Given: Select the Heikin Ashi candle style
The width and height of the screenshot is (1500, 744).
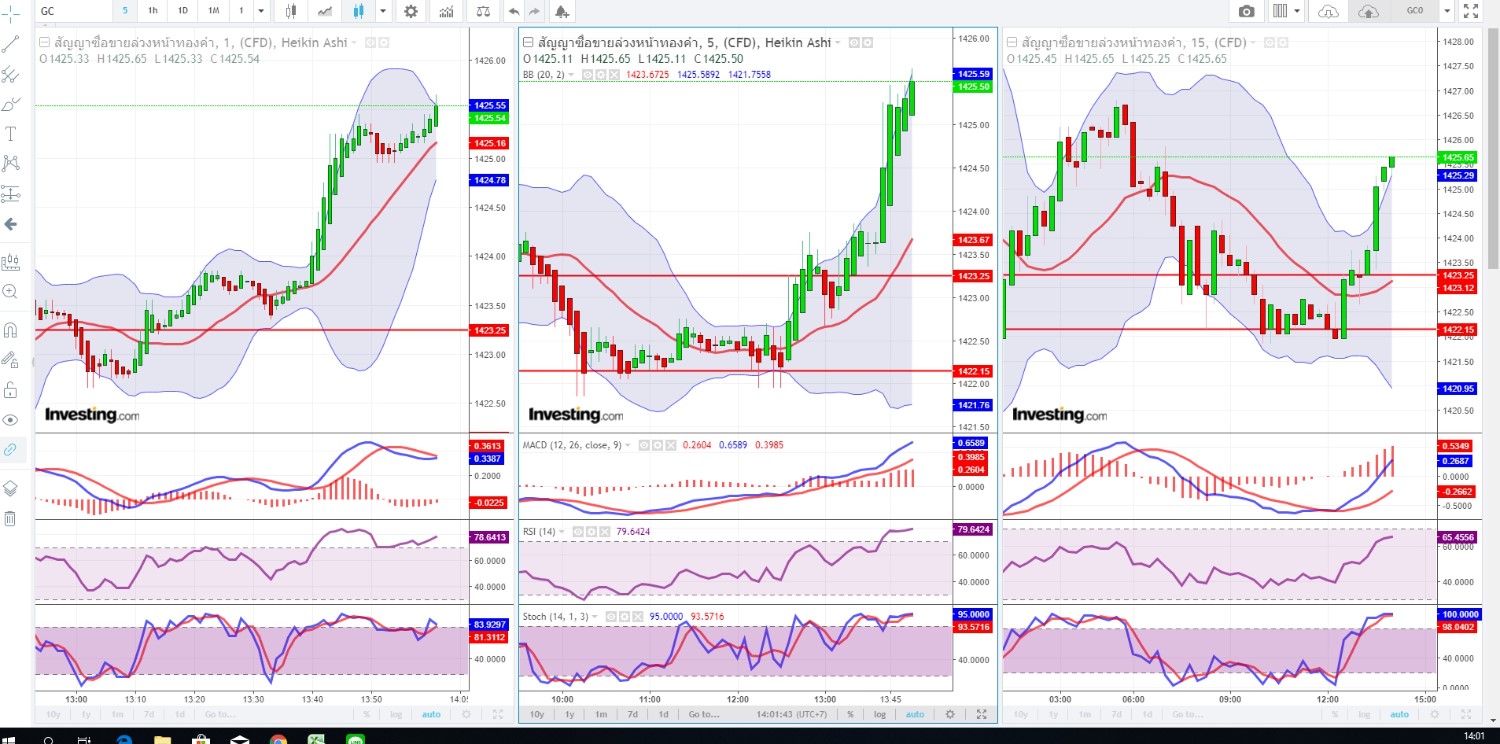Looking at the screenshot, I should click(360, 11).
